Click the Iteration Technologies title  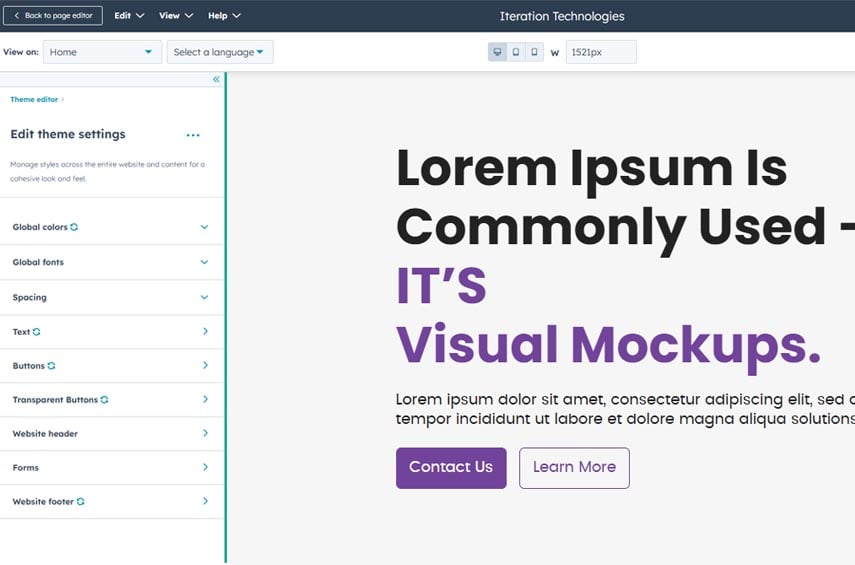click(562, 16)
